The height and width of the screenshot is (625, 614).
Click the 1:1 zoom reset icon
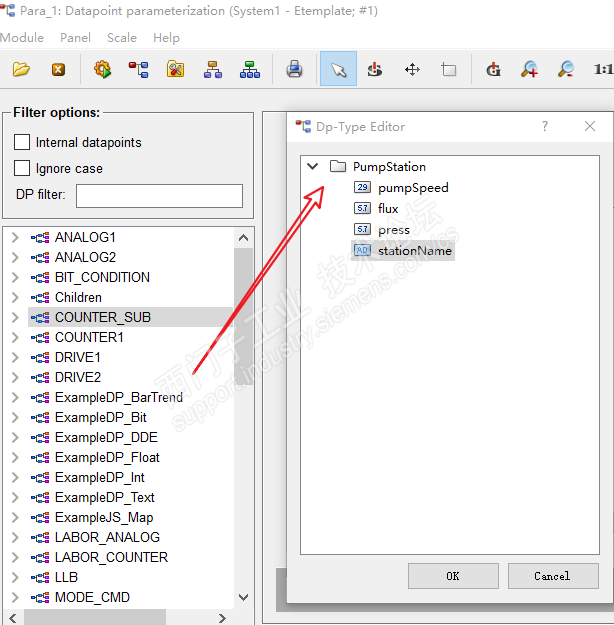pyautogui.click(x=603, y=70)
